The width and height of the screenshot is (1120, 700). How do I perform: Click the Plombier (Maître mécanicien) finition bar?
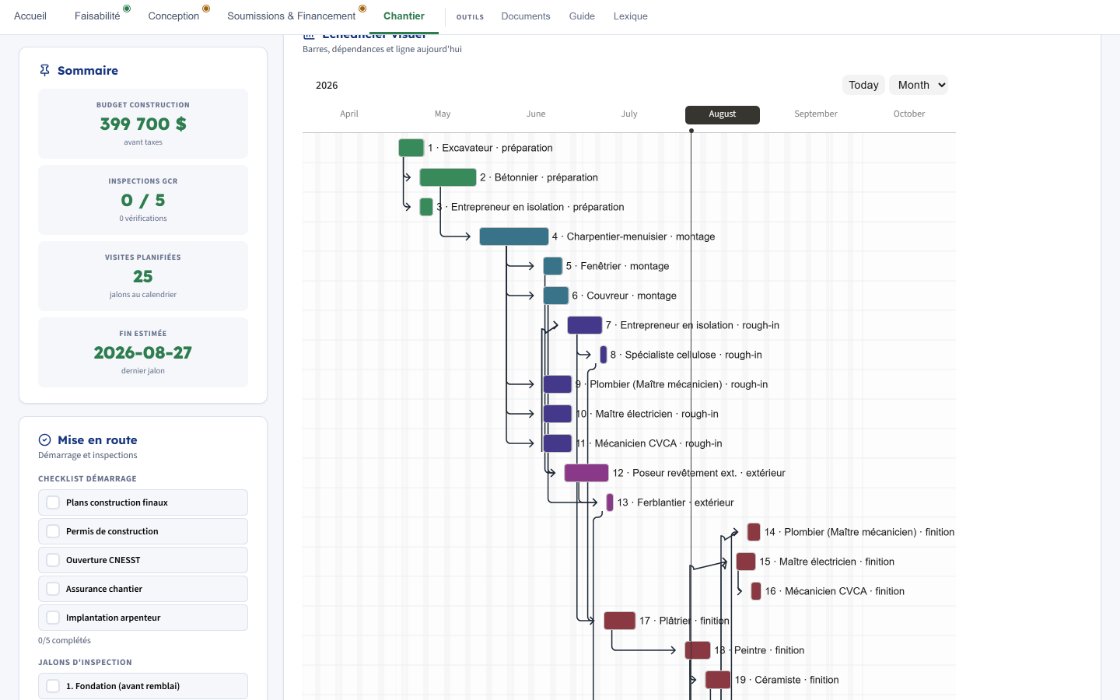pyautogui.click(x=754, y=532)
